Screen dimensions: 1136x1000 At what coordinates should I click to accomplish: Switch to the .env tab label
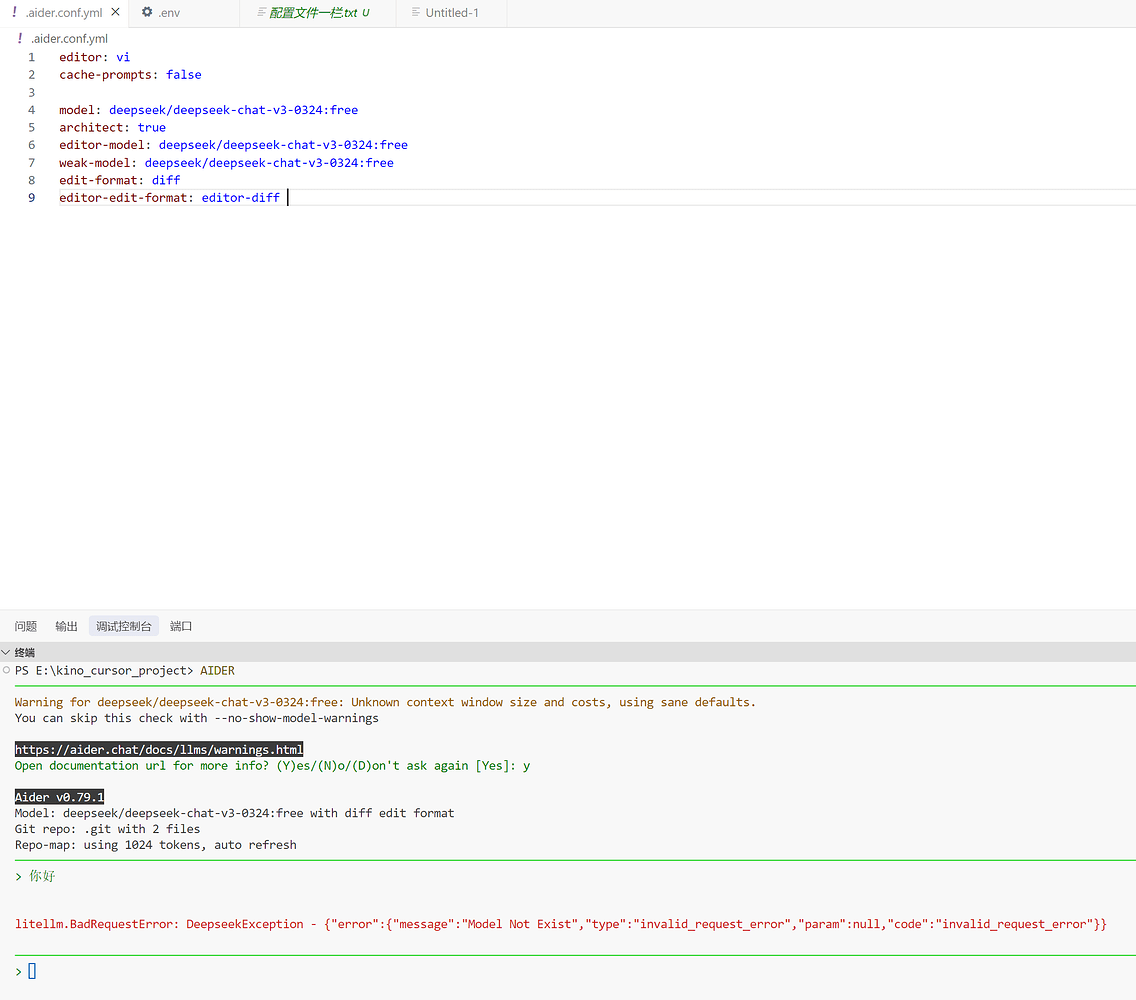click(170, 13)
